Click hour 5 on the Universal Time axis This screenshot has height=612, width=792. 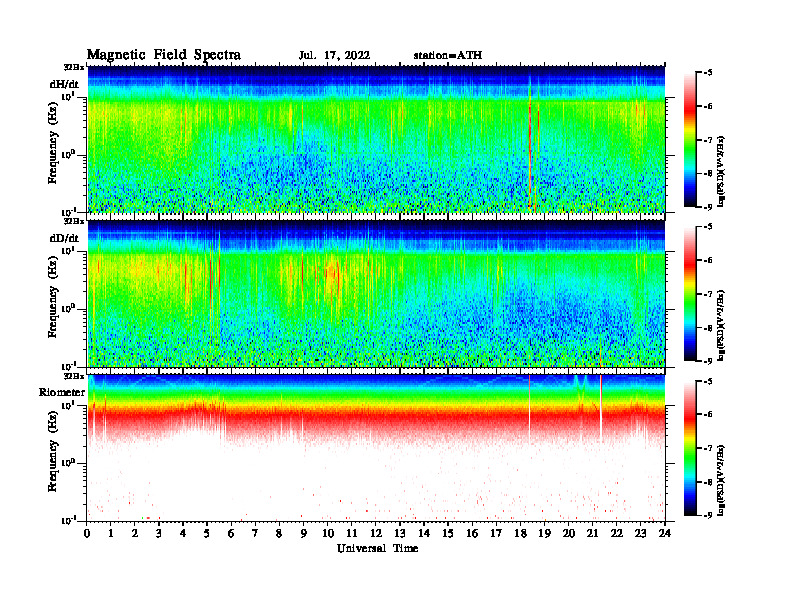coord(207,534)
